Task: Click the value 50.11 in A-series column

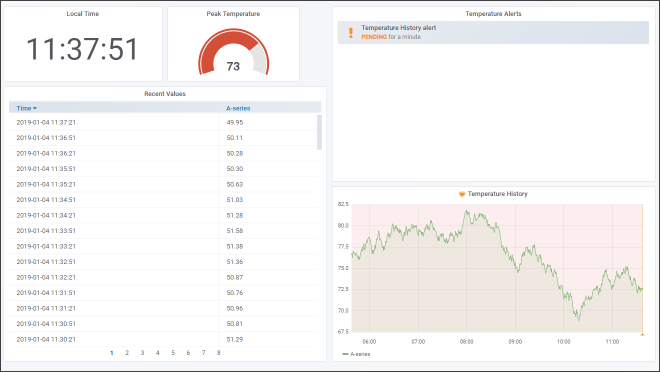Action: point(235,138)
